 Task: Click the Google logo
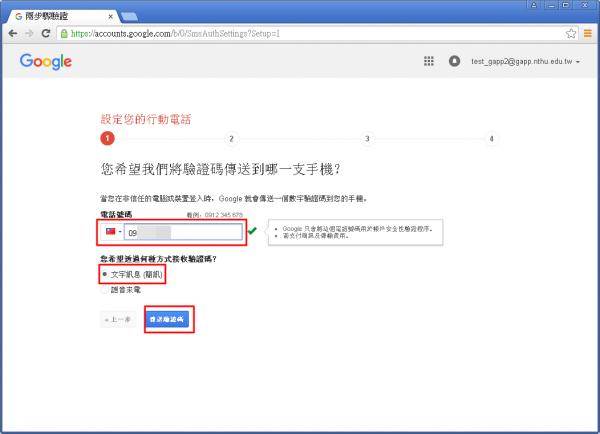click(x=46, y=61)
